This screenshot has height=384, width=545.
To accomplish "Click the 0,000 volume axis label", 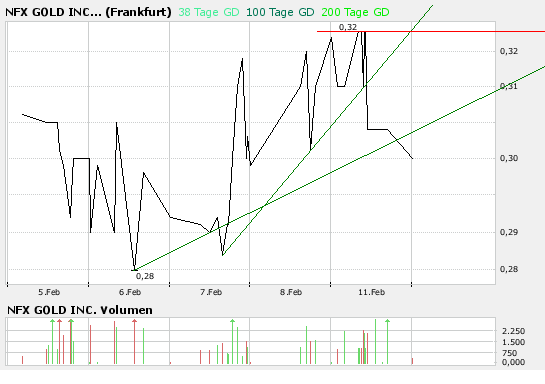I will (513, 362).
